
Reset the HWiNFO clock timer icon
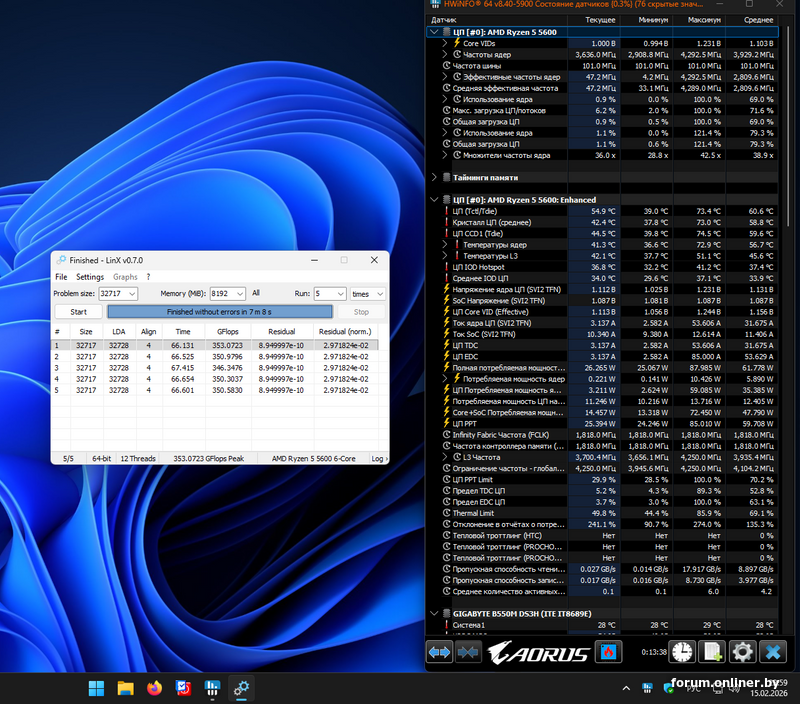[682, 652]
